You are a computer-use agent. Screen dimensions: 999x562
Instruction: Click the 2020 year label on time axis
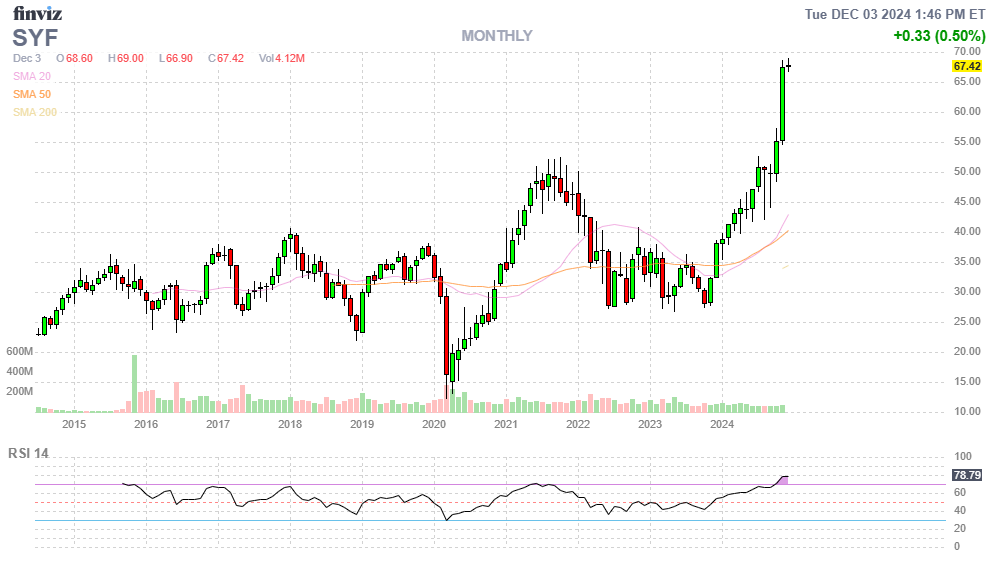click(434, 424)
